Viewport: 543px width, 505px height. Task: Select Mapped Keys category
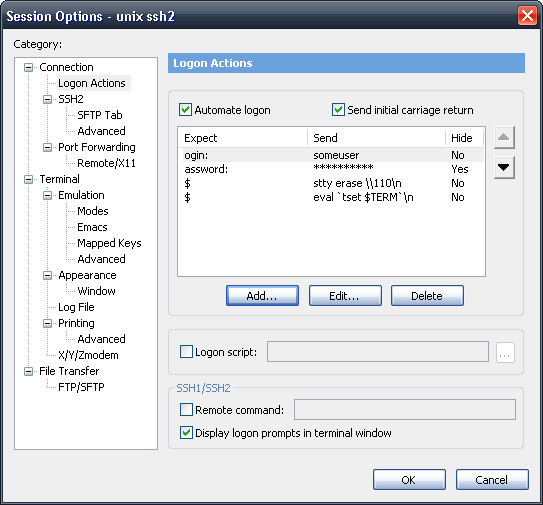point(109,243)
